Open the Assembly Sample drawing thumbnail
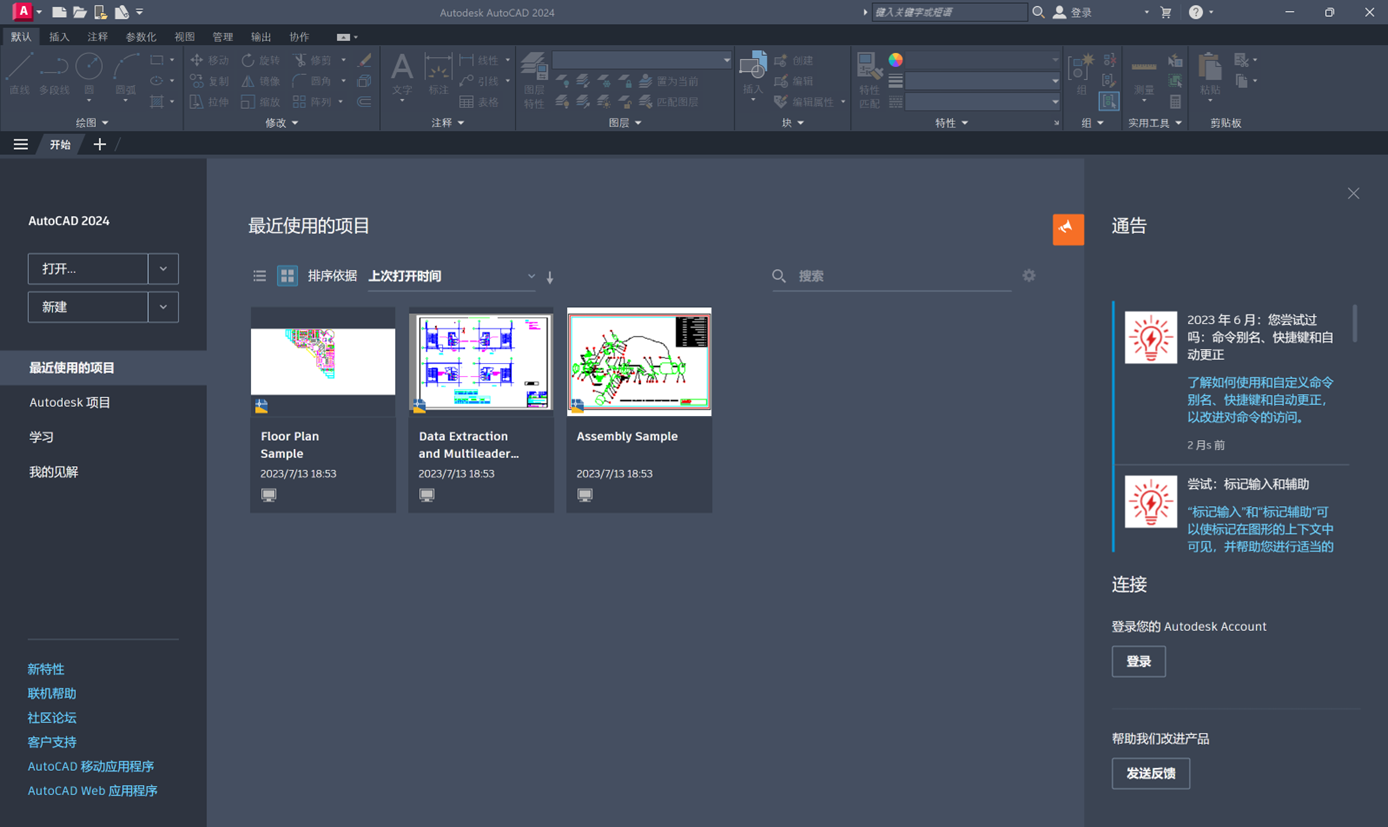 [x=639, y=362]
